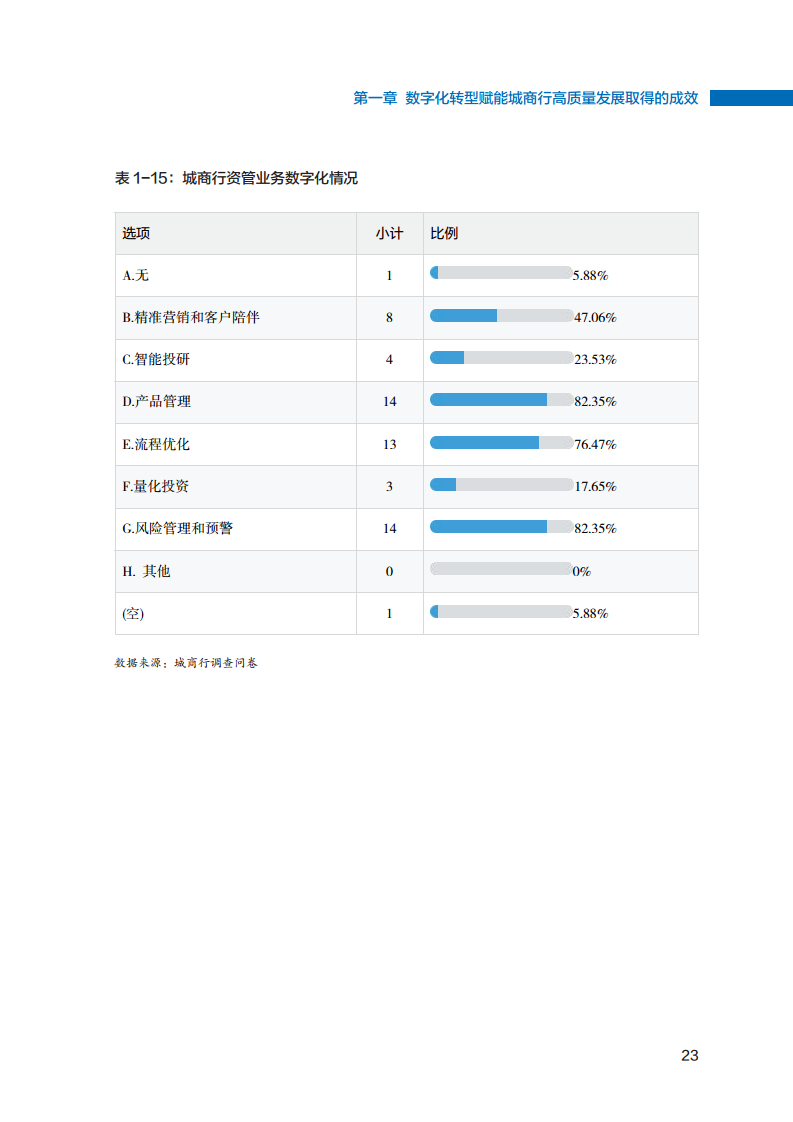
Task: Click the count 13 in row E
Action: tap(389, 444)
